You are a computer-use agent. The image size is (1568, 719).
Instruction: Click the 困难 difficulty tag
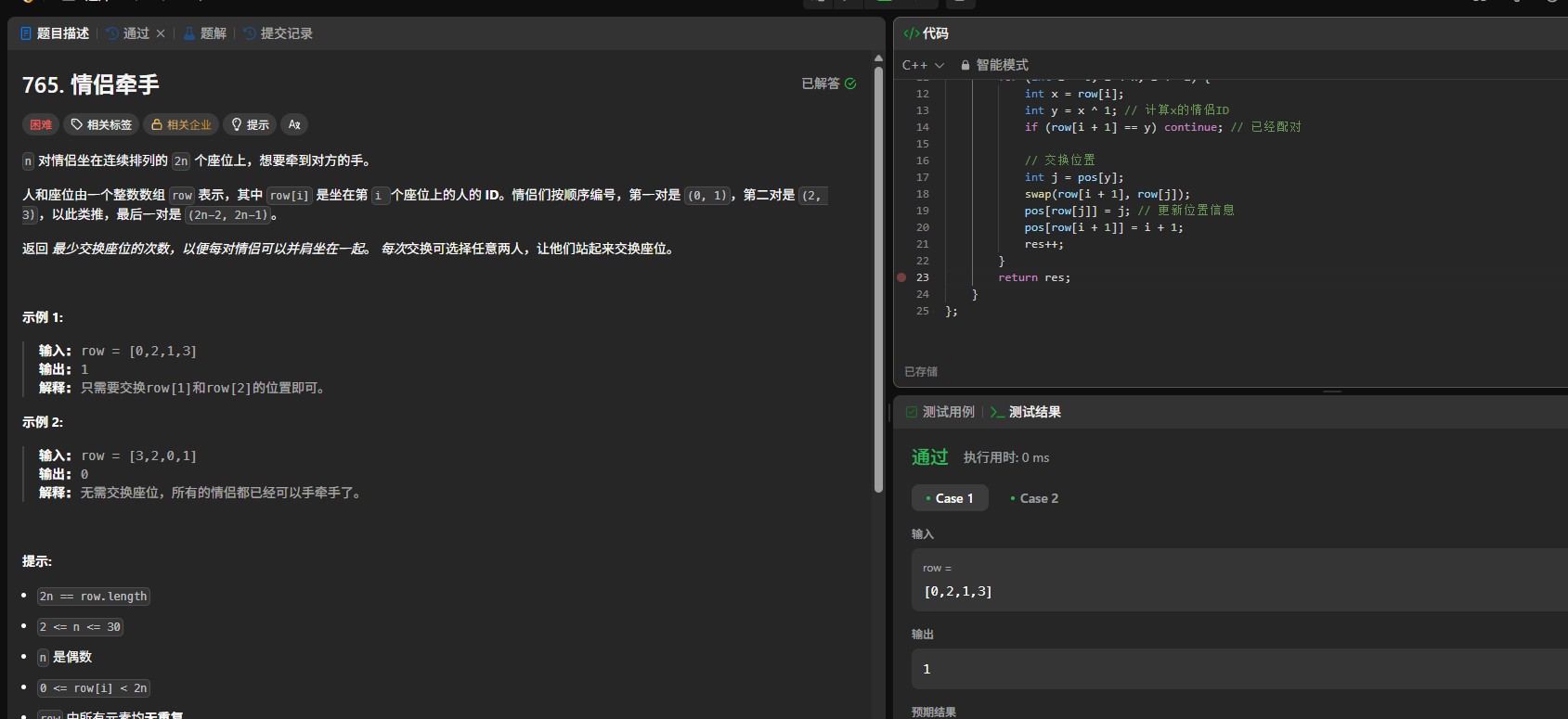point(41,124)
